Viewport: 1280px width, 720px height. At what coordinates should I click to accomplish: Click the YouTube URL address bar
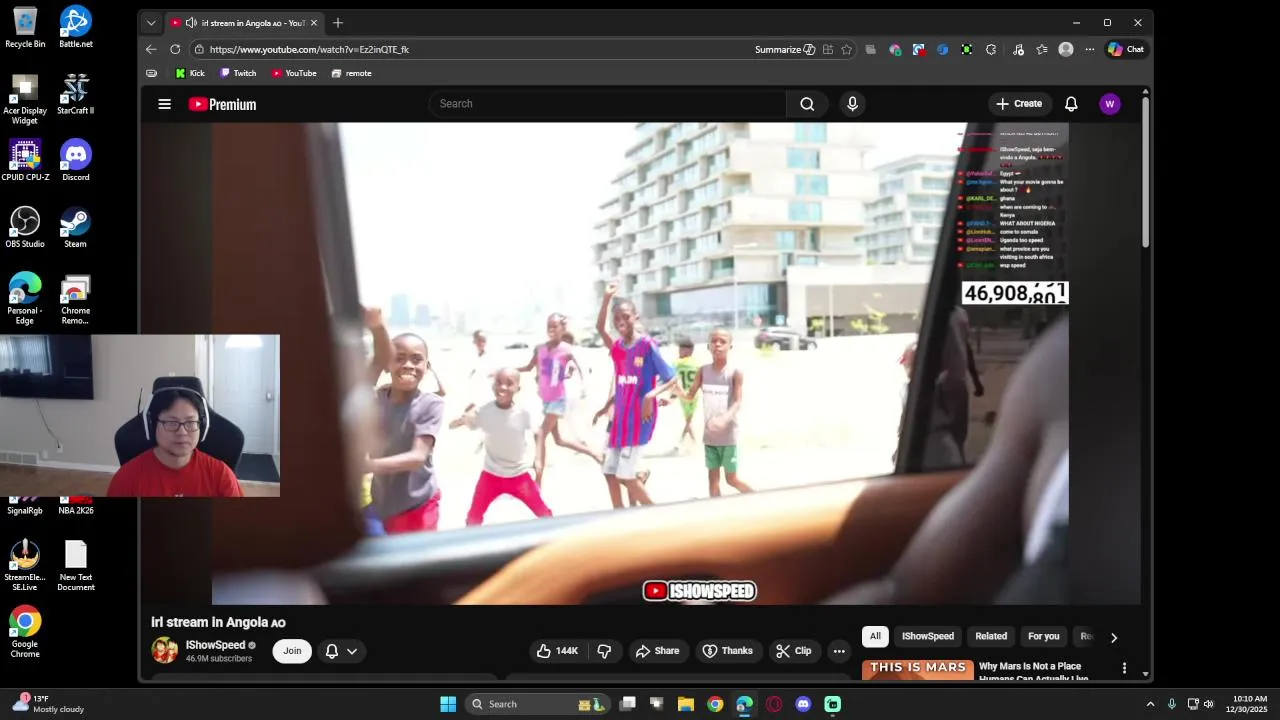[x=470, y=49]
